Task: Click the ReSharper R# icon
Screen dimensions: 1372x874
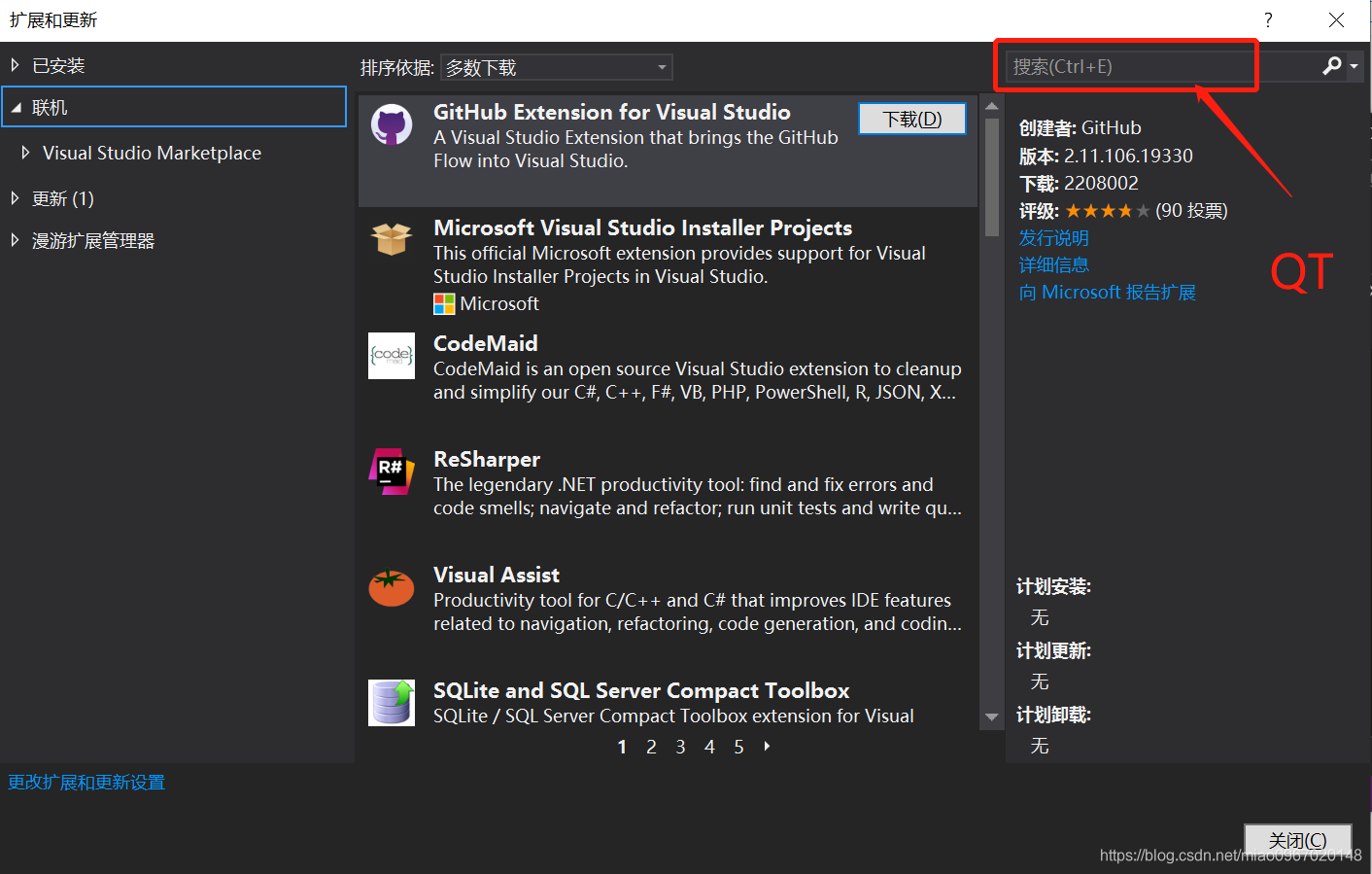Action: (x=392, y=472)
